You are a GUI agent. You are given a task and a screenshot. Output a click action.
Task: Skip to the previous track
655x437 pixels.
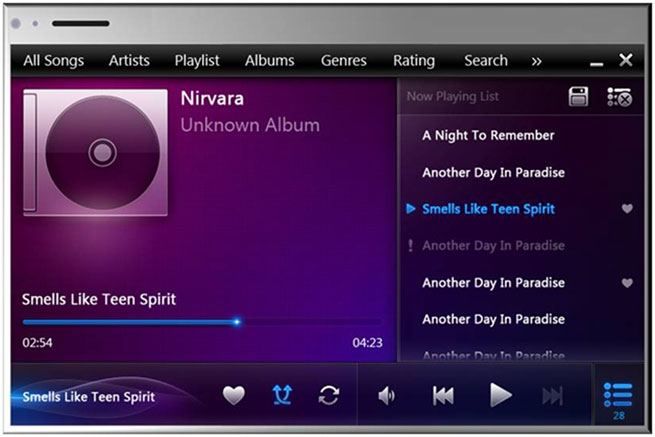[x=443, y=396]
